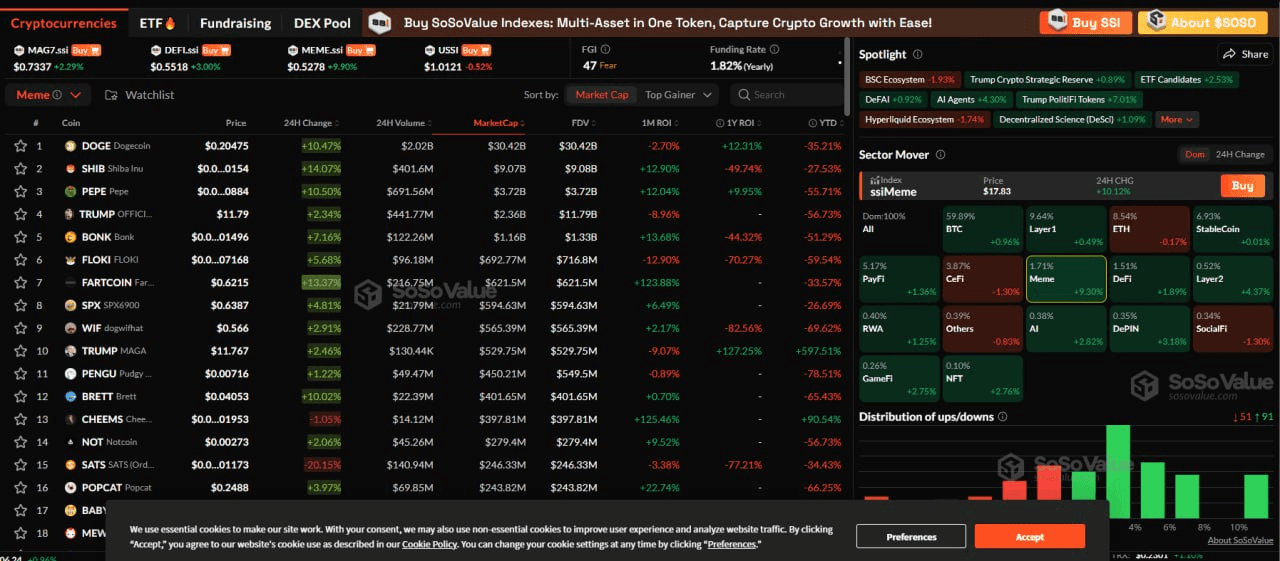Toggle favorite star for POPCAT
1280x561 pixels.
click(20, 488)
